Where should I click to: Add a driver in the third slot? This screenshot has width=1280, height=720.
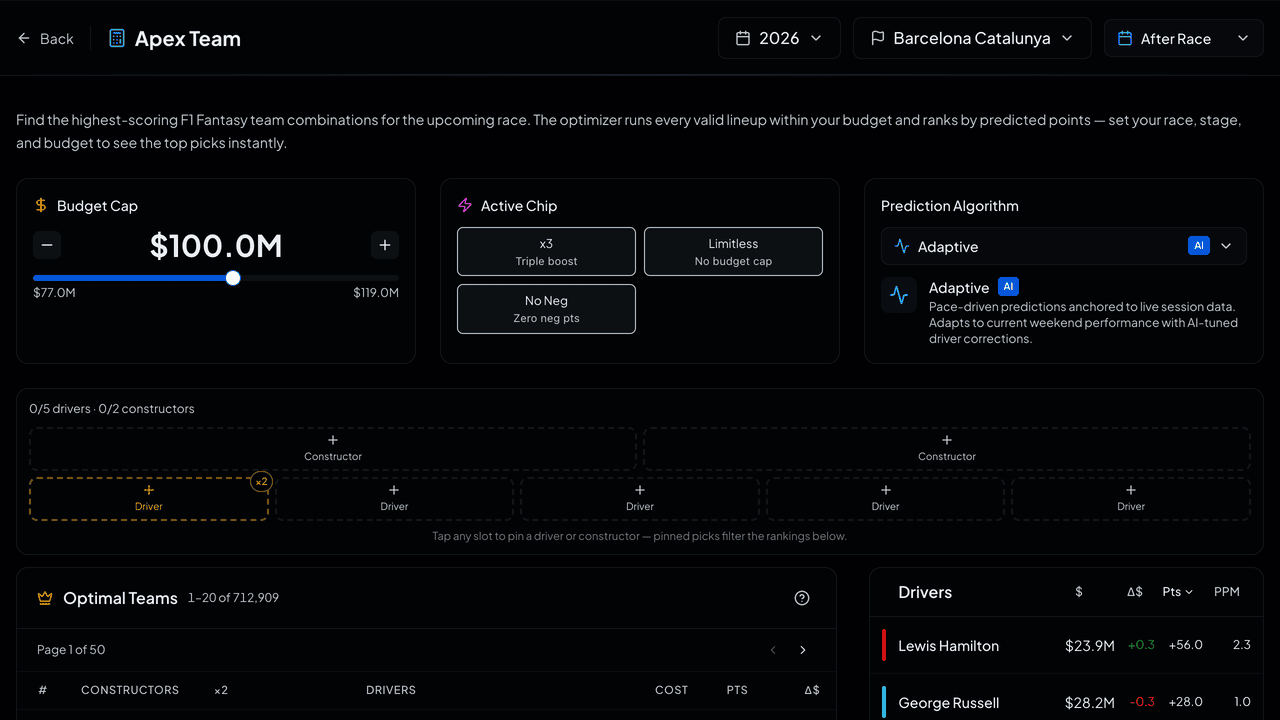[x=640, y=498]
